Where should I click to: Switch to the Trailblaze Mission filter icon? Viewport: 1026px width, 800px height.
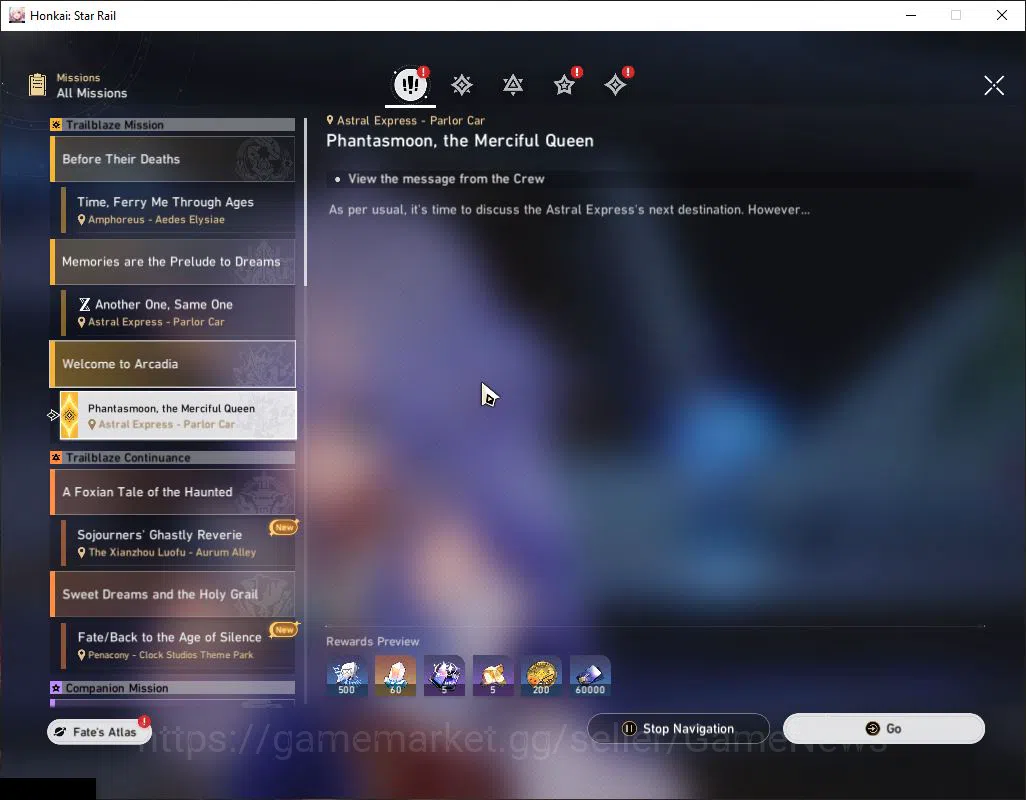[x=462, y=84]
